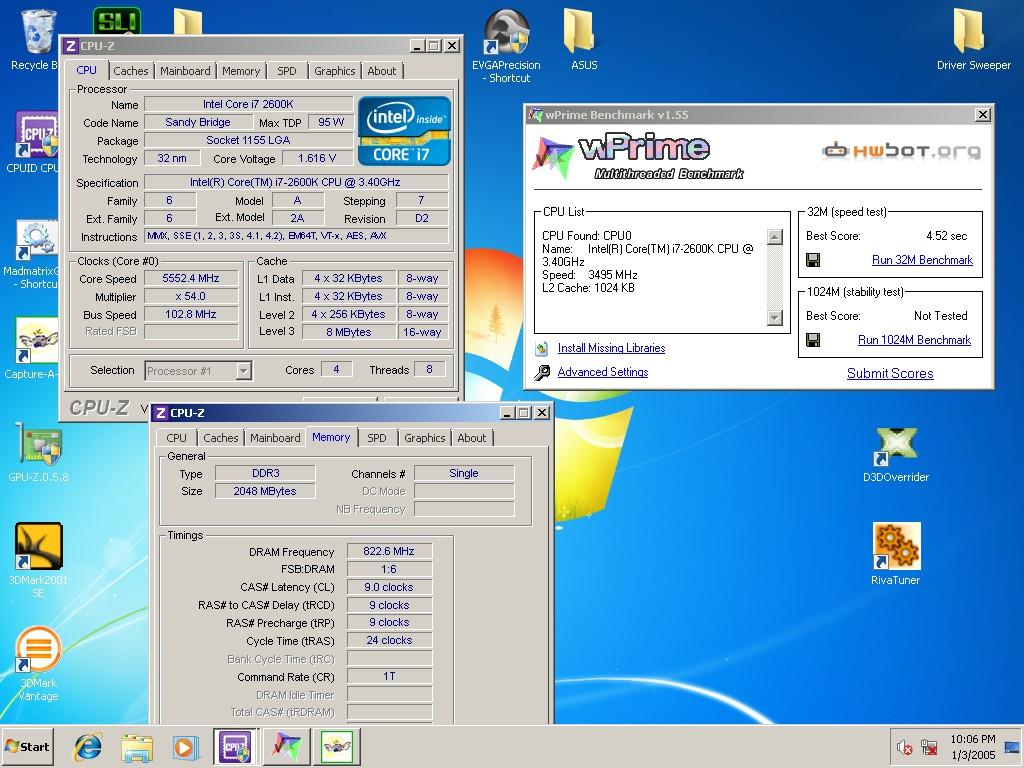Click the hwbot.org logo in wPrime
This screenshot has width=1024, height=768.
click(901, 152)
